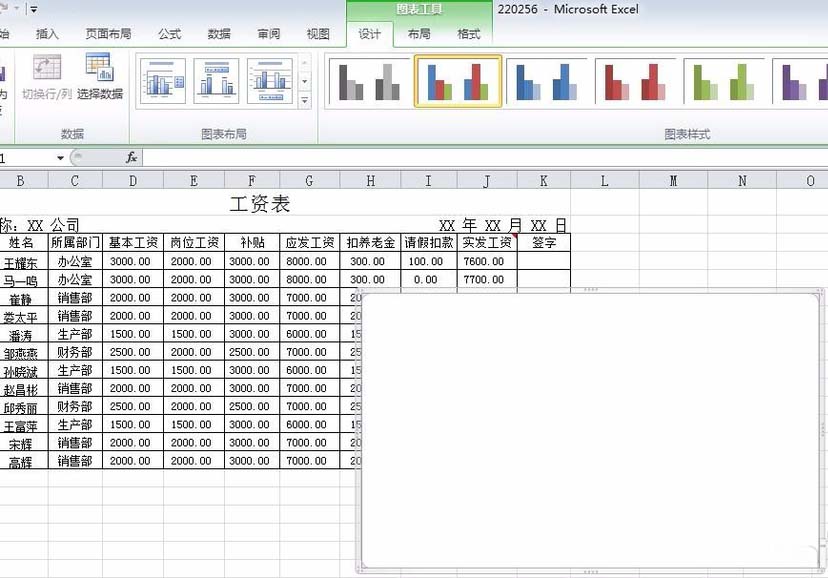This screenshot has width=828, height=578.
Task: Select the third chart layout thumbnail
Action: click(270, 80)
